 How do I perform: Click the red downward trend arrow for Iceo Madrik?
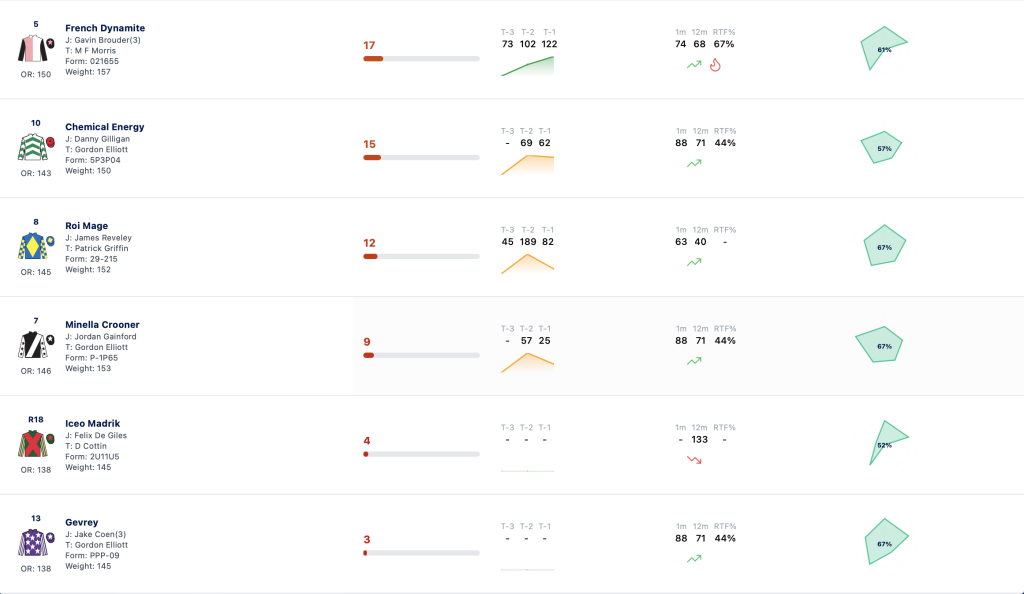coord(694,460)
